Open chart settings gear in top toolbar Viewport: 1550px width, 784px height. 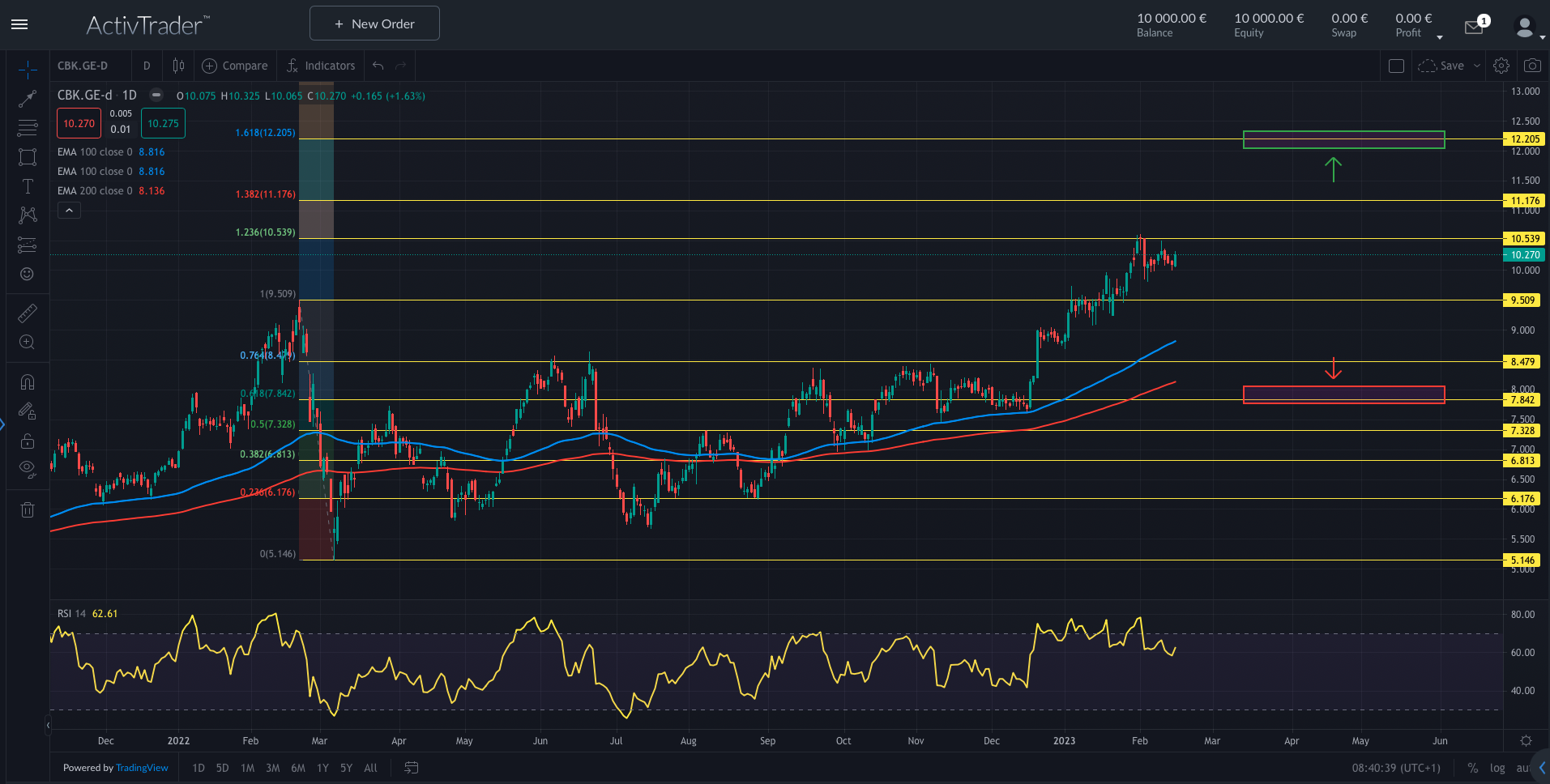point(1501,66)
